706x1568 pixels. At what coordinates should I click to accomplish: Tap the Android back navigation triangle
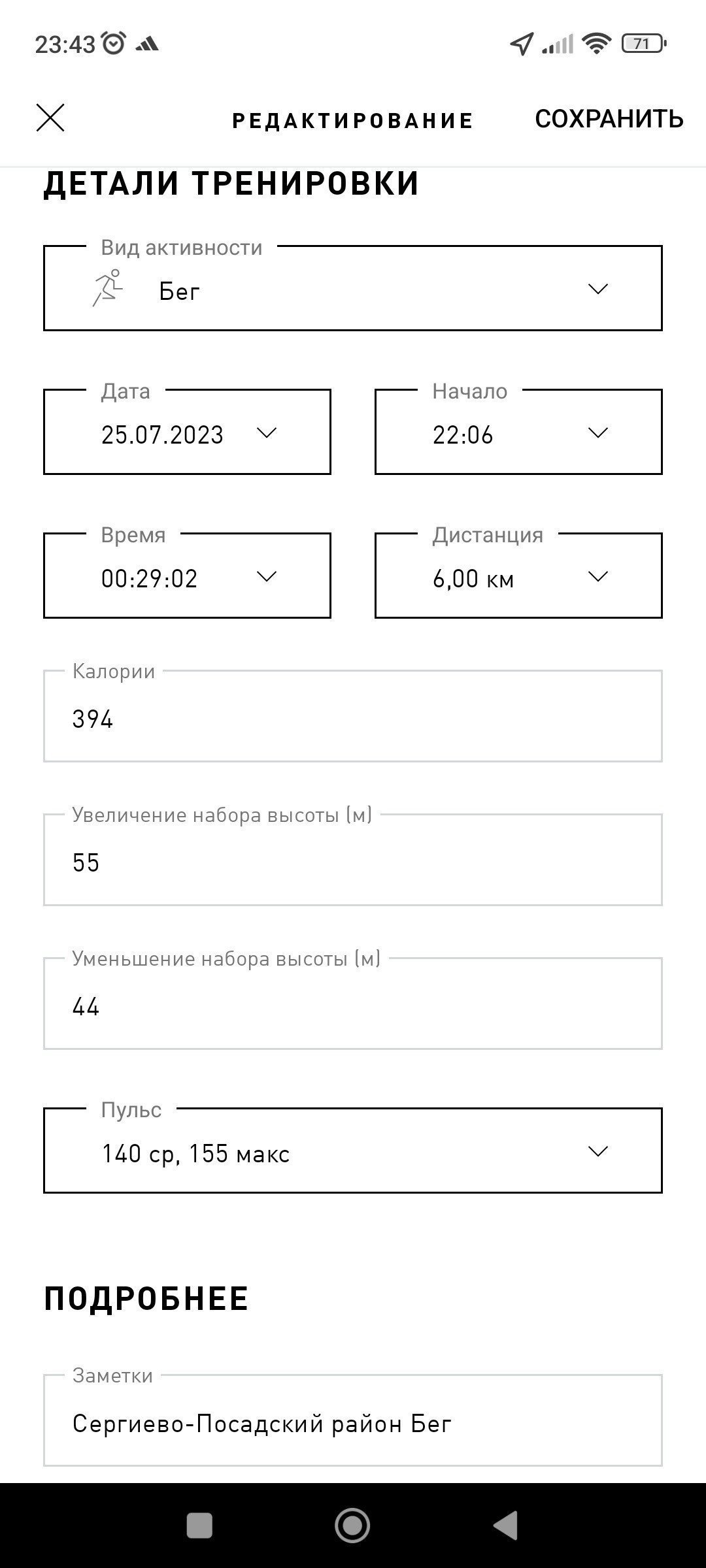pyautogui.click(x=505, y=1526)
